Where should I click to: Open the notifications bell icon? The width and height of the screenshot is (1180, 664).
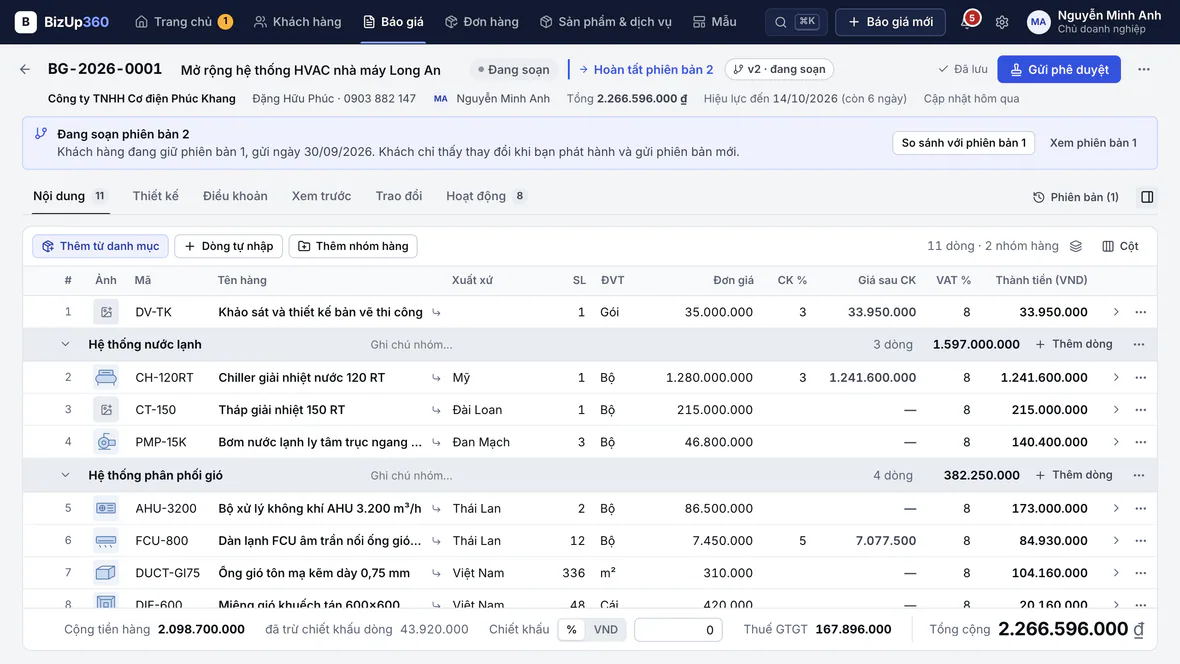click(x=966, y=22)
